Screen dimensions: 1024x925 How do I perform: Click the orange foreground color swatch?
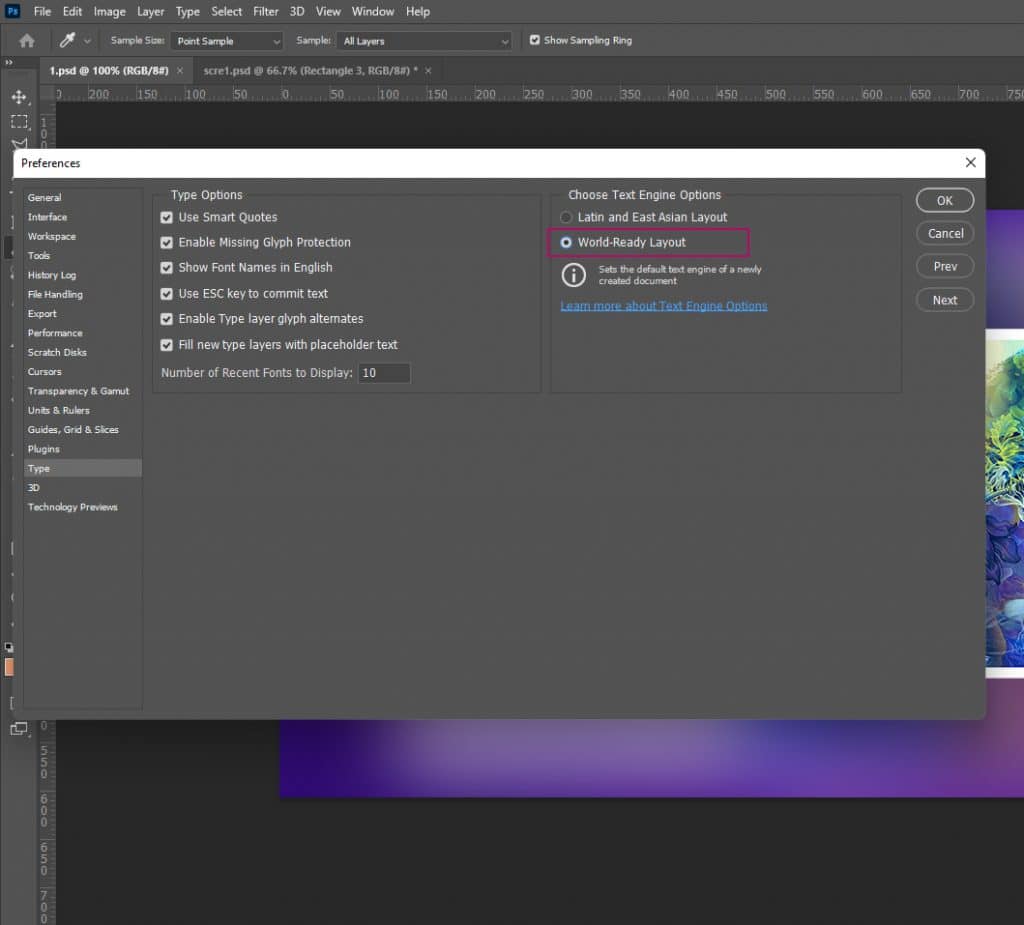click(x=9, y=666)
